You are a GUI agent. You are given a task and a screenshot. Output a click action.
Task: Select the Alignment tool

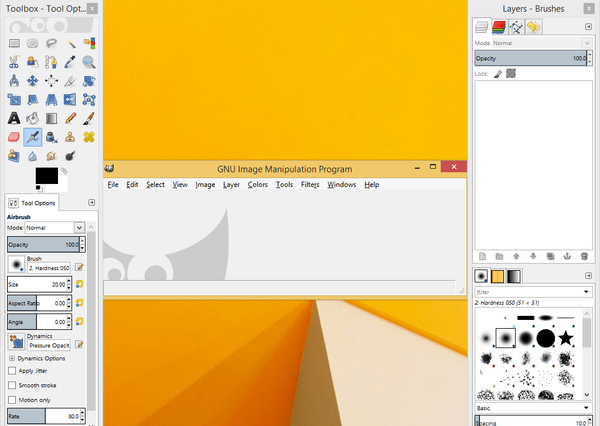pos(51,81)
